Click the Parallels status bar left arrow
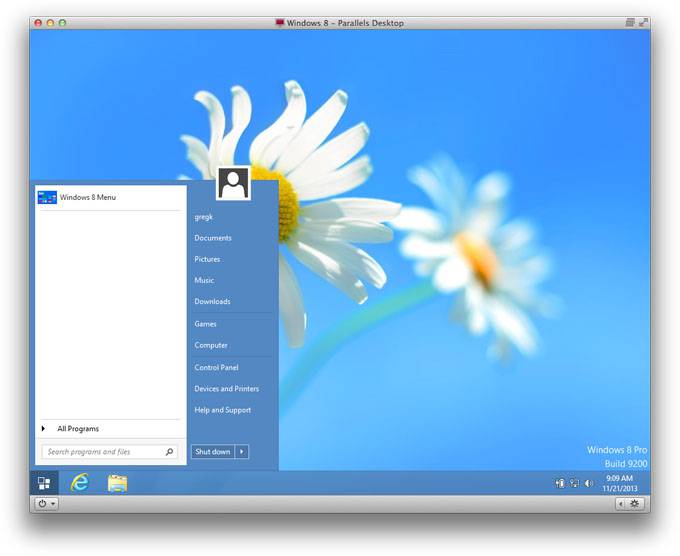This screenshot has width=680, height=556. tap(621, 504)
